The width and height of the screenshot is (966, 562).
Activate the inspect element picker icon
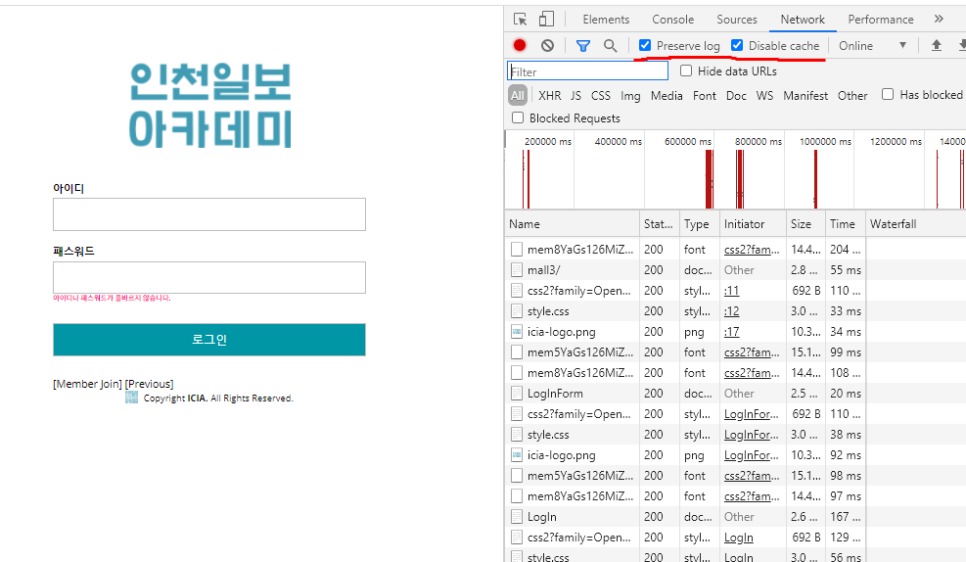(x=520, y=19)
